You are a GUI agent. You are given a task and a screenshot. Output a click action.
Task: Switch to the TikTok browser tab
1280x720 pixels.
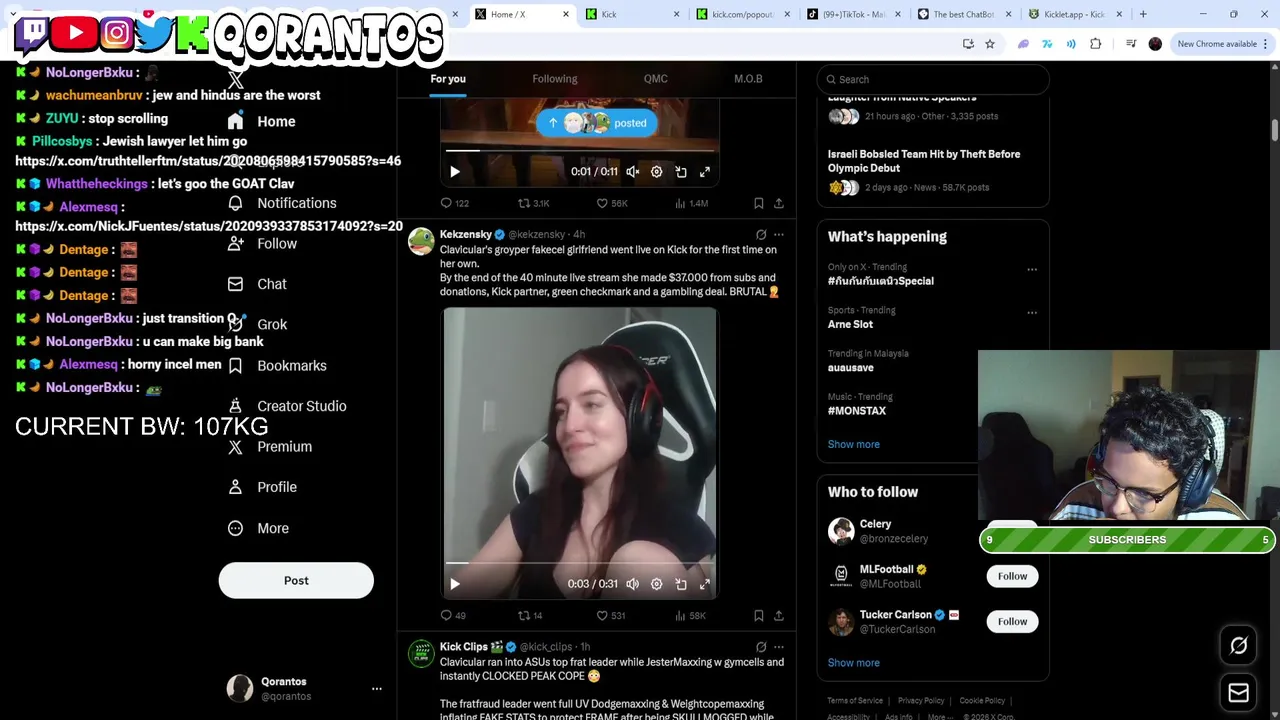[x=852, y=14]
